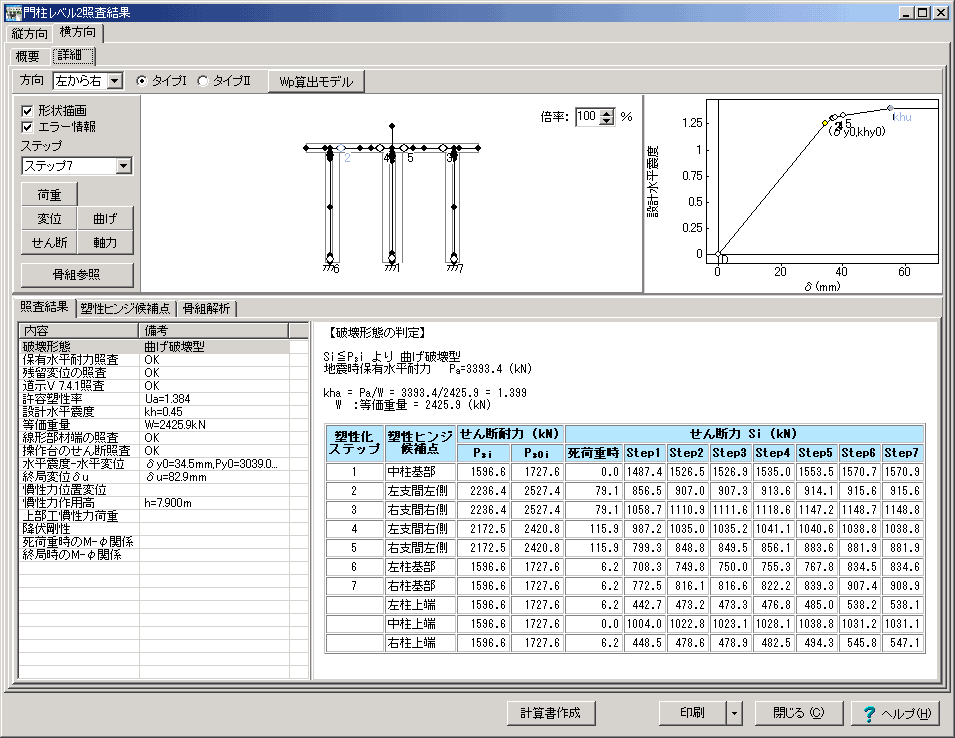The height and width of the screenshot is (738, 955).
Task: Open the 塑性ヒンジ候補点 tab
Action: point(125,309)
